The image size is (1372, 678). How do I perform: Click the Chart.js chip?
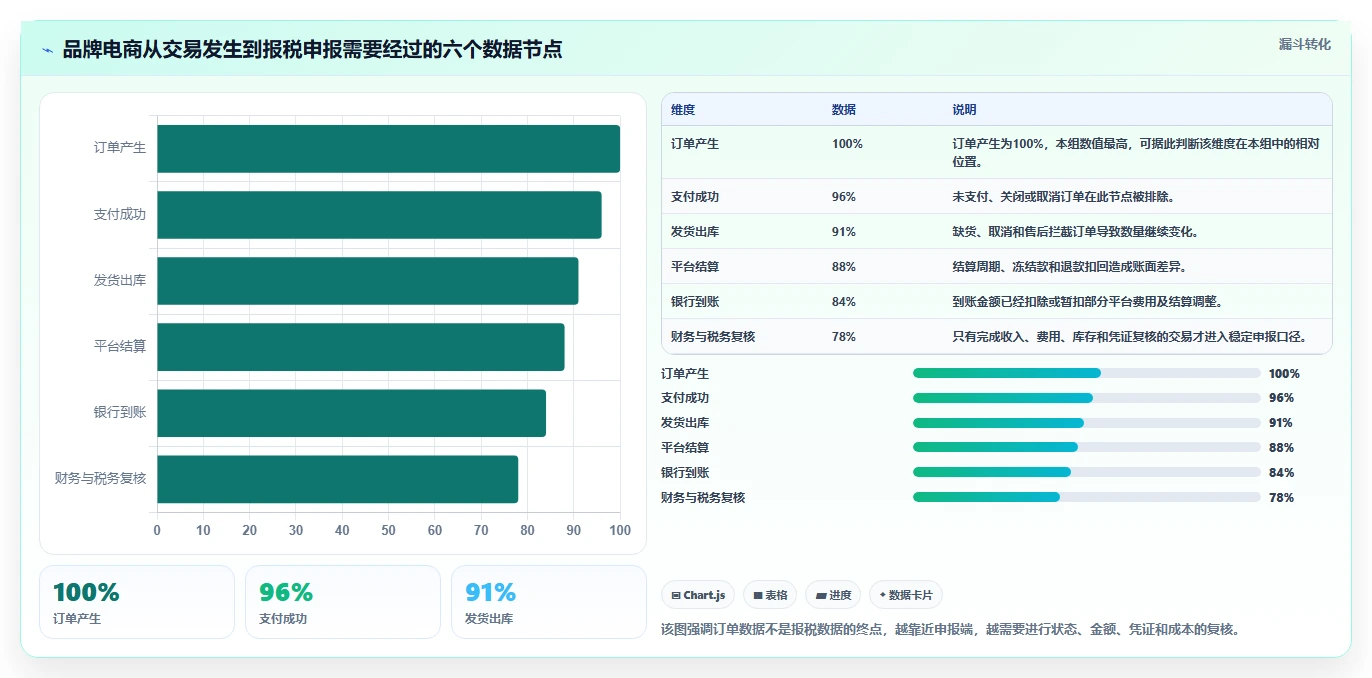click(698, 595)
